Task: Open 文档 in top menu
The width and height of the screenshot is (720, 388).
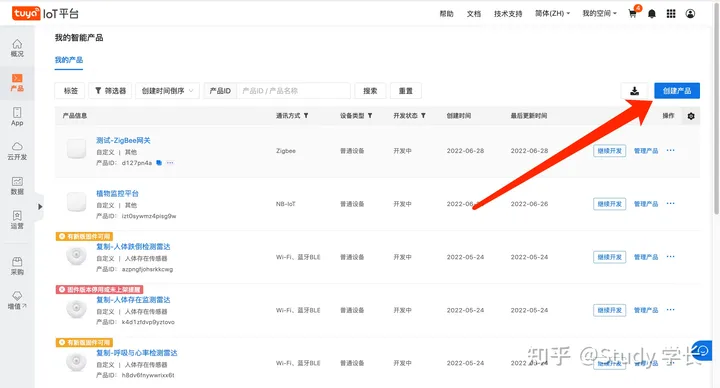Action: click(473, 14)
